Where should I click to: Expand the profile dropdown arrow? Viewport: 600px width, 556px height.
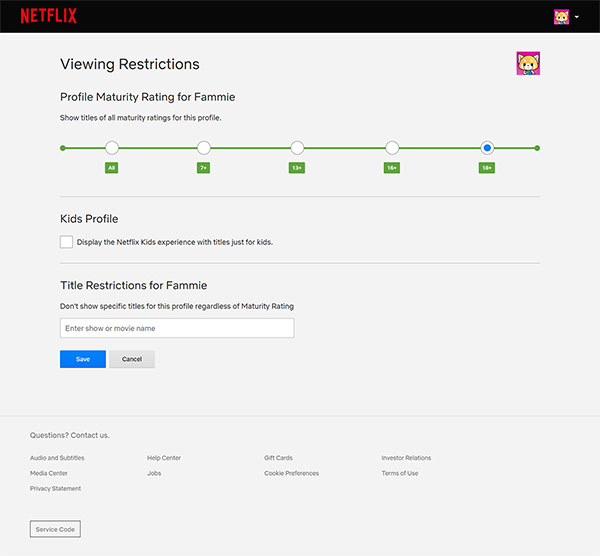577,17
